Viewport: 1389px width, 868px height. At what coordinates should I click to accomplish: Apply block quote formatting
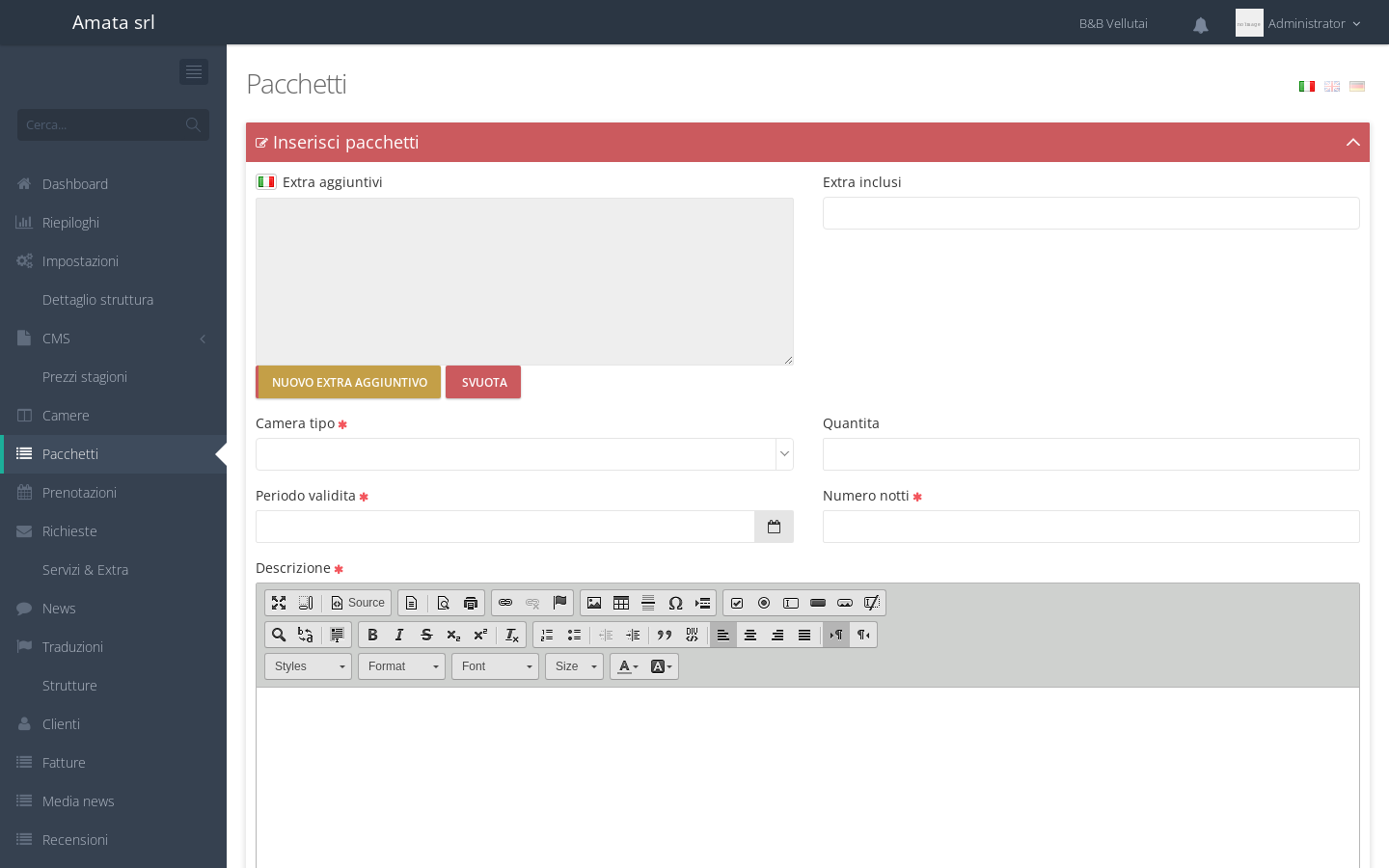pyautogui.click(x=665, y=635)
